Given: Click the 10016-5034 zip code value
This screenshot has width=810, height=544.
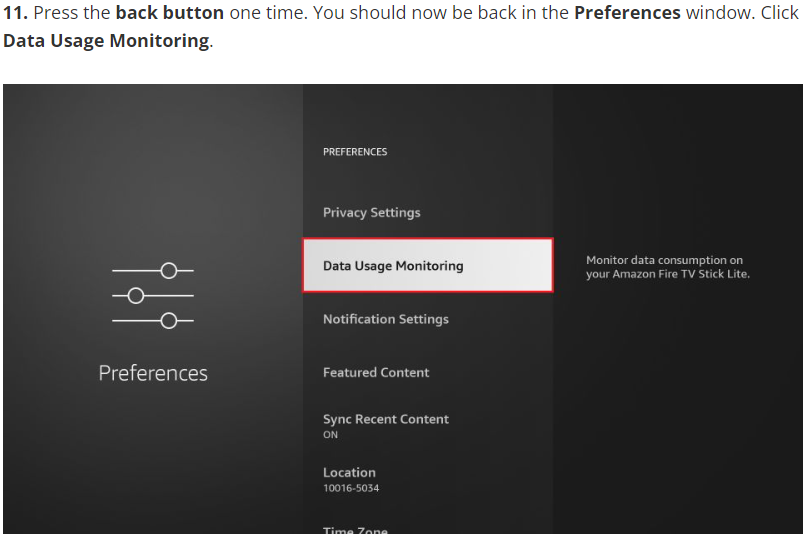Looking at the screenshot, I should [x=351, y=489].
